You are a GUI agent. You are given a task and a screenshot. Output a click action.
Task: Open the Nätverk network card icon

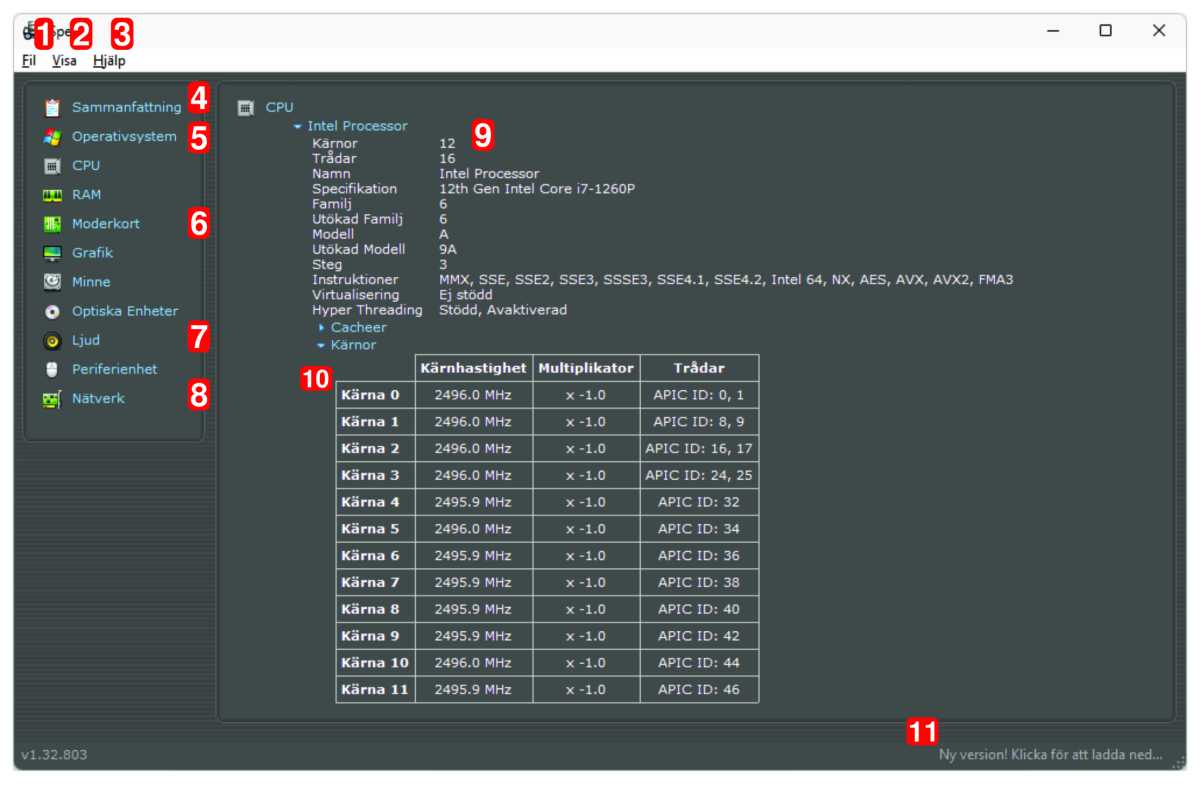52,399
